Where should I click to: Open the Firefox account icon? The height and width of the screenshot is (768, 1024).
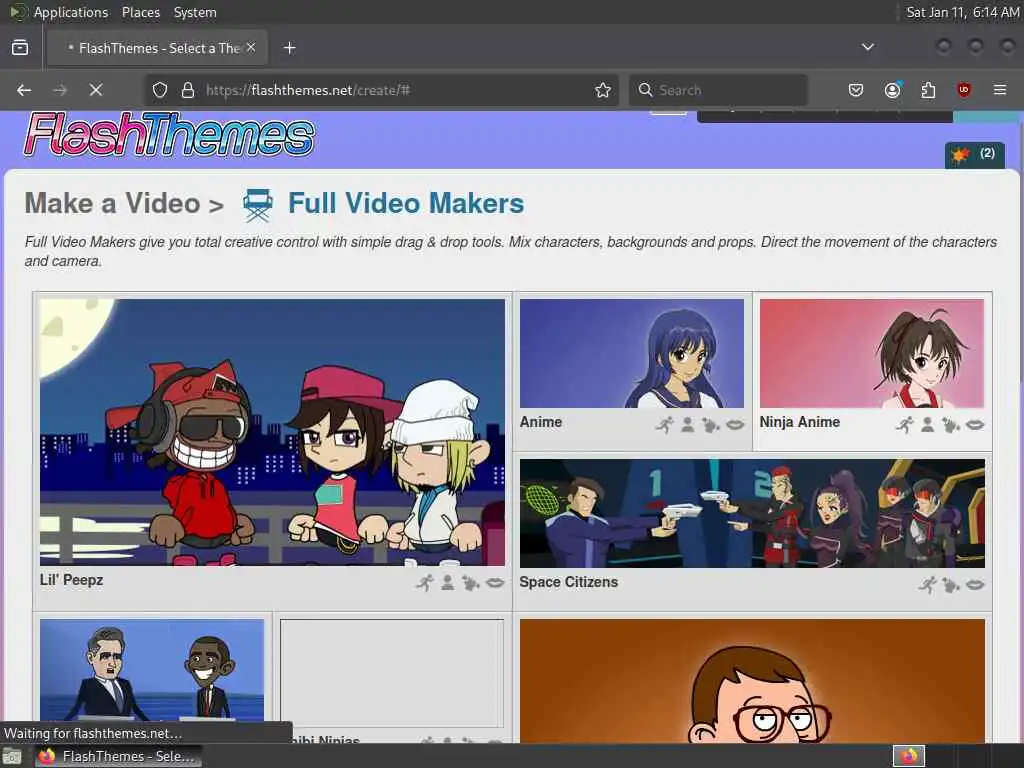[892, 90]
